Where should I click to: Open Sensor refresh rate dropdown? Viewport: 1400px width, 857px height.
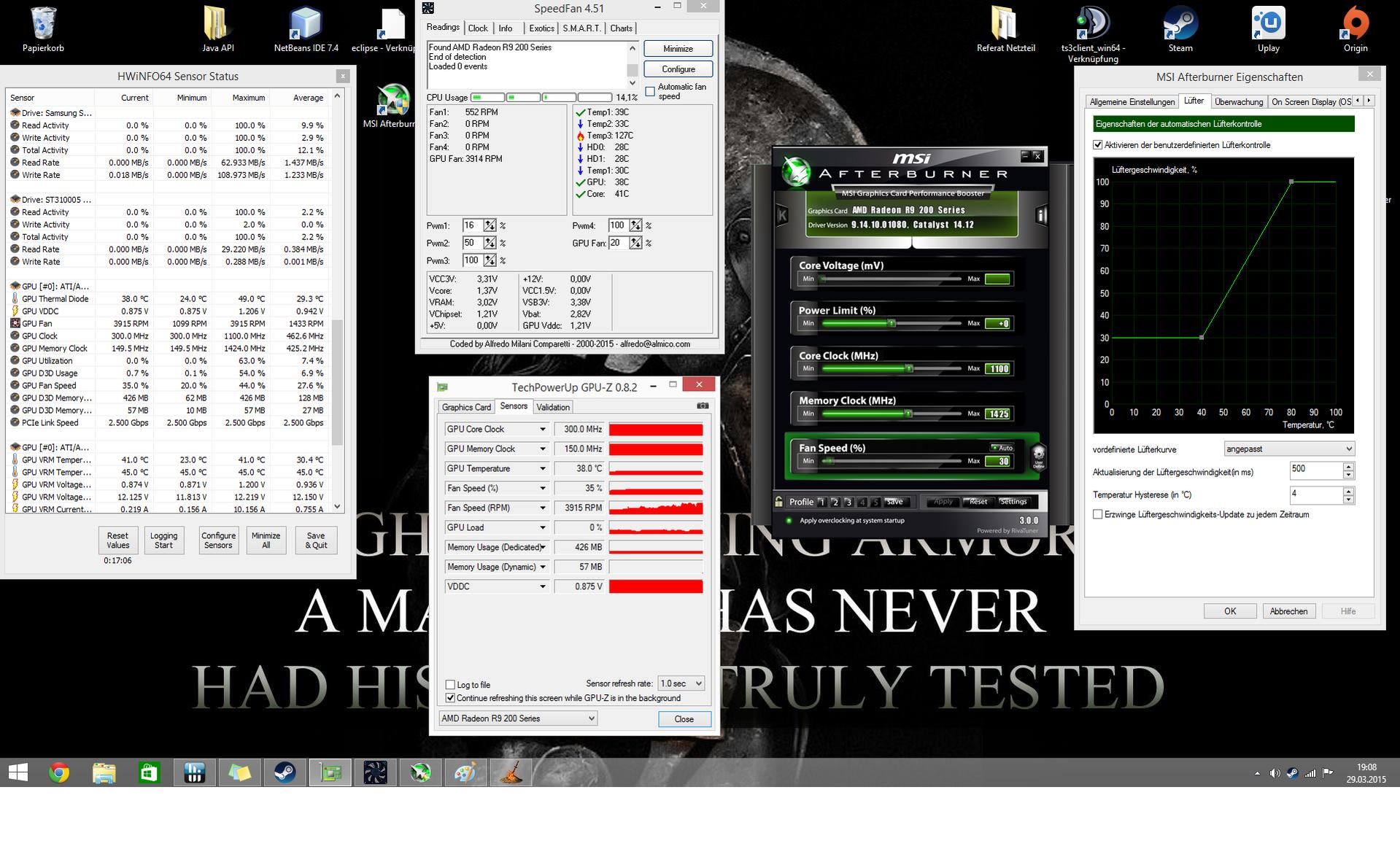[x=681, y=683]
